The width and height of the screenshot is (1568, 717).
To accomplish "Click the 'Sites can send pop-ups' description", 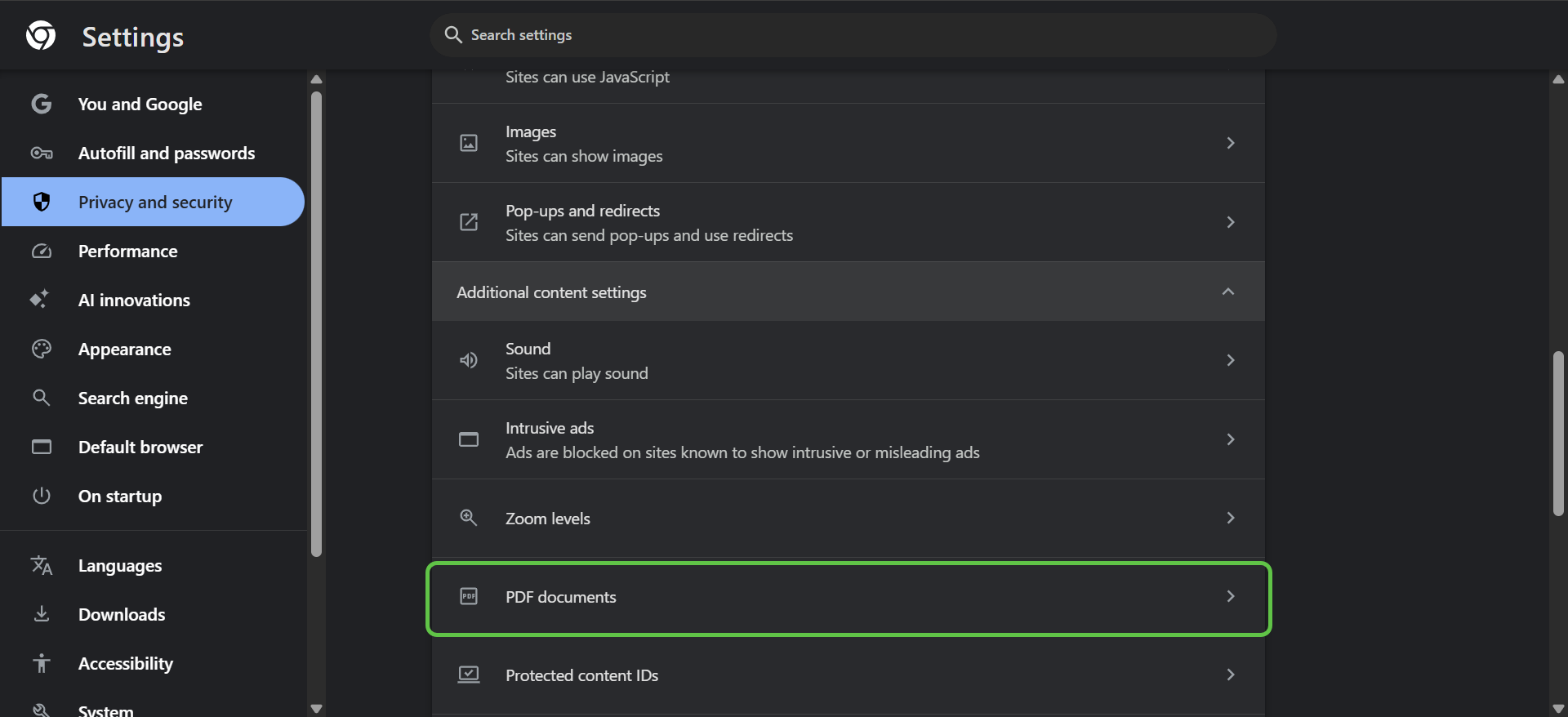I will click(649, 235).
